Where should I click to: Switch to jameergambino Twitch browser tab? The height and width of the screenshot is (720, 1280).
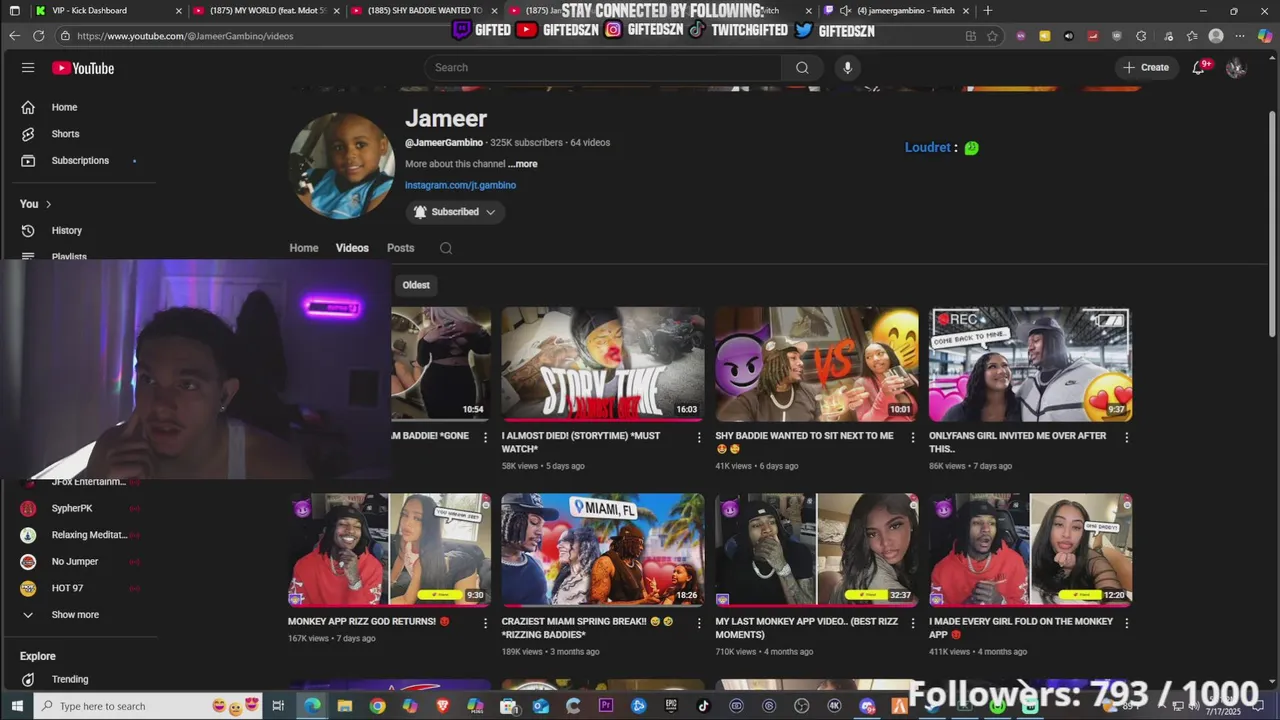897,11
